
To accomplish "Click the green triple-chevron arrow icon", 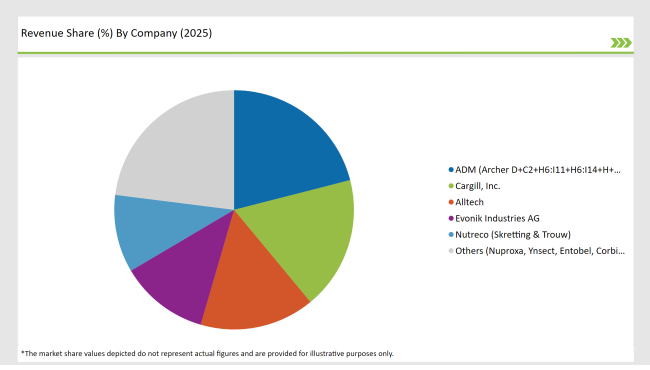I will (621, 43).
